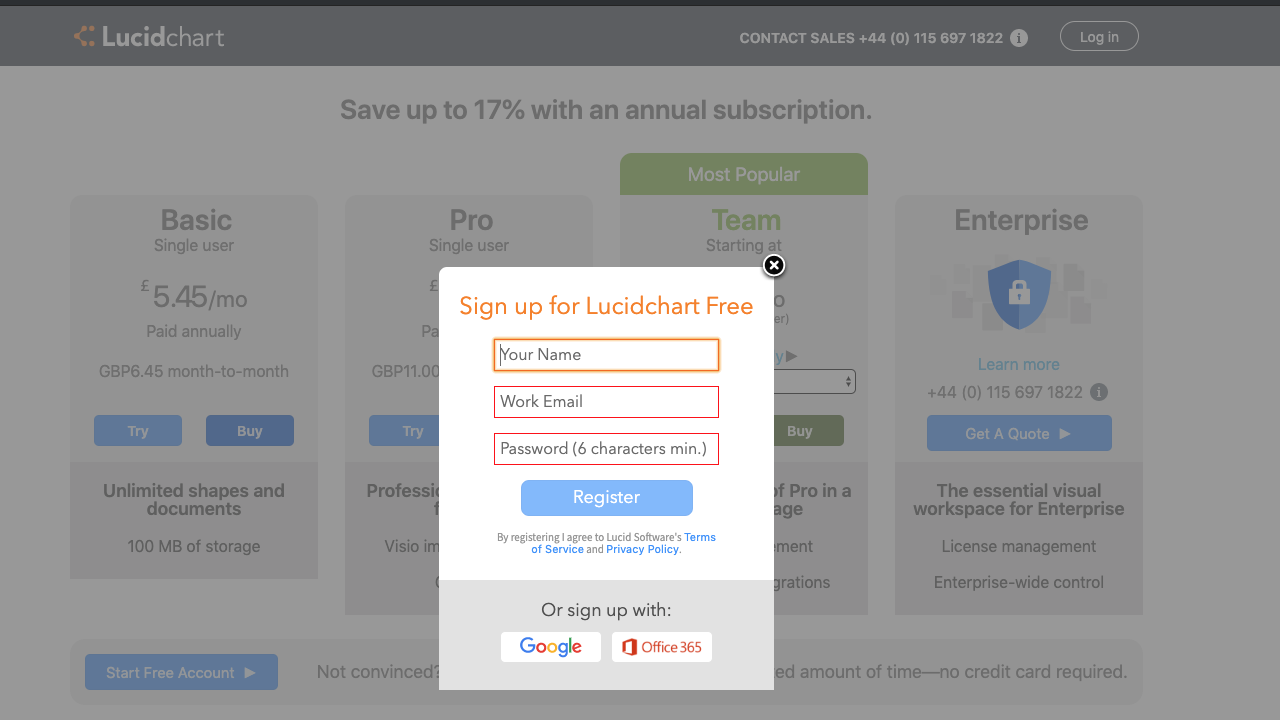Screen dimensions: 1280x720
Task: Open info icon beside contact sales number
Action: coord(1019,38)
